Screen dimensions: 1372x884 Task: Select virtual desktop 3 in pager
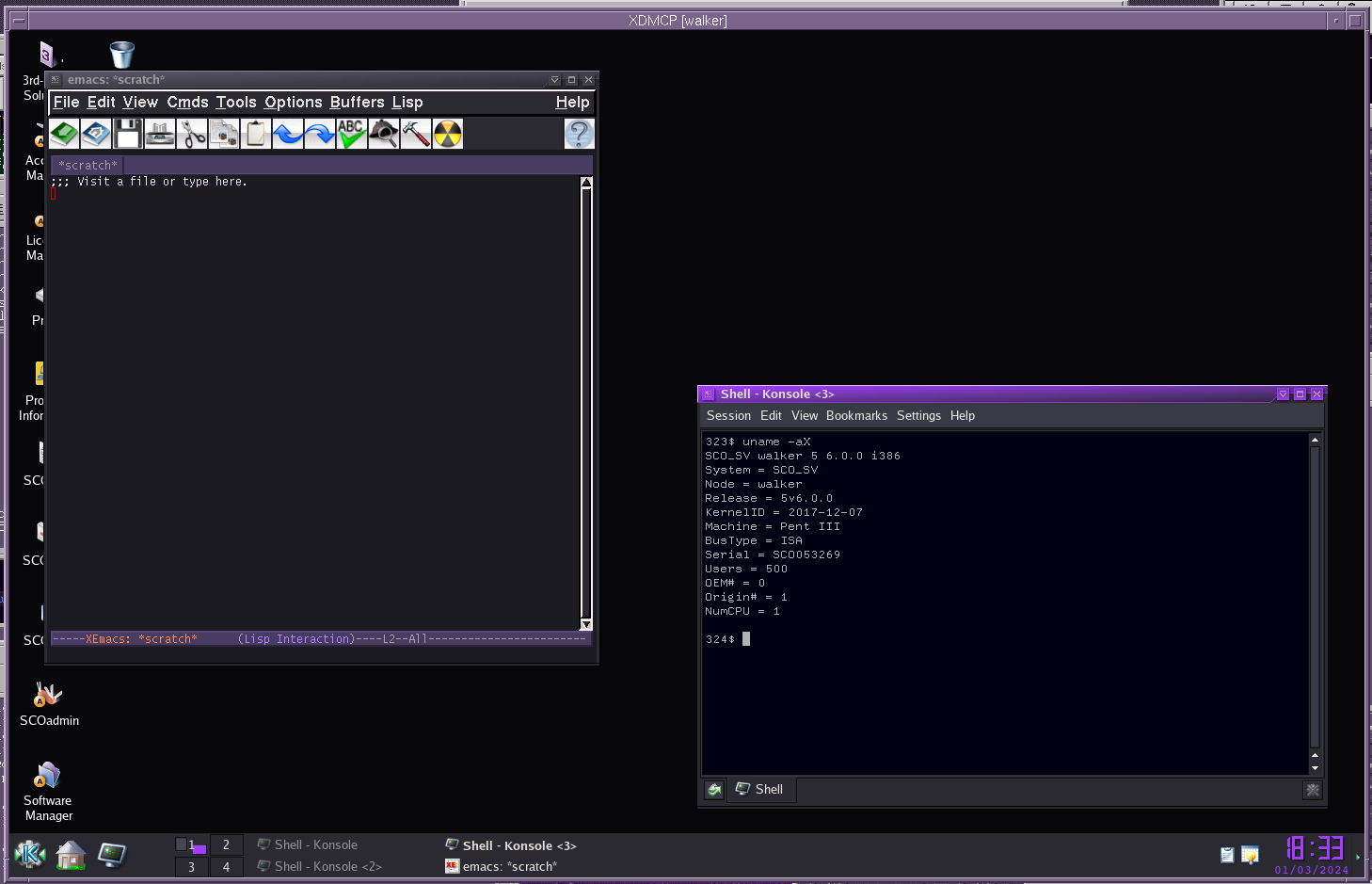pos(191,867)
